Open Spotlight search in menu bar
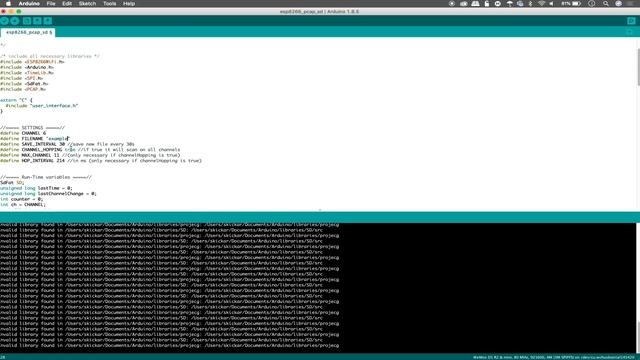 pos(606,4)
